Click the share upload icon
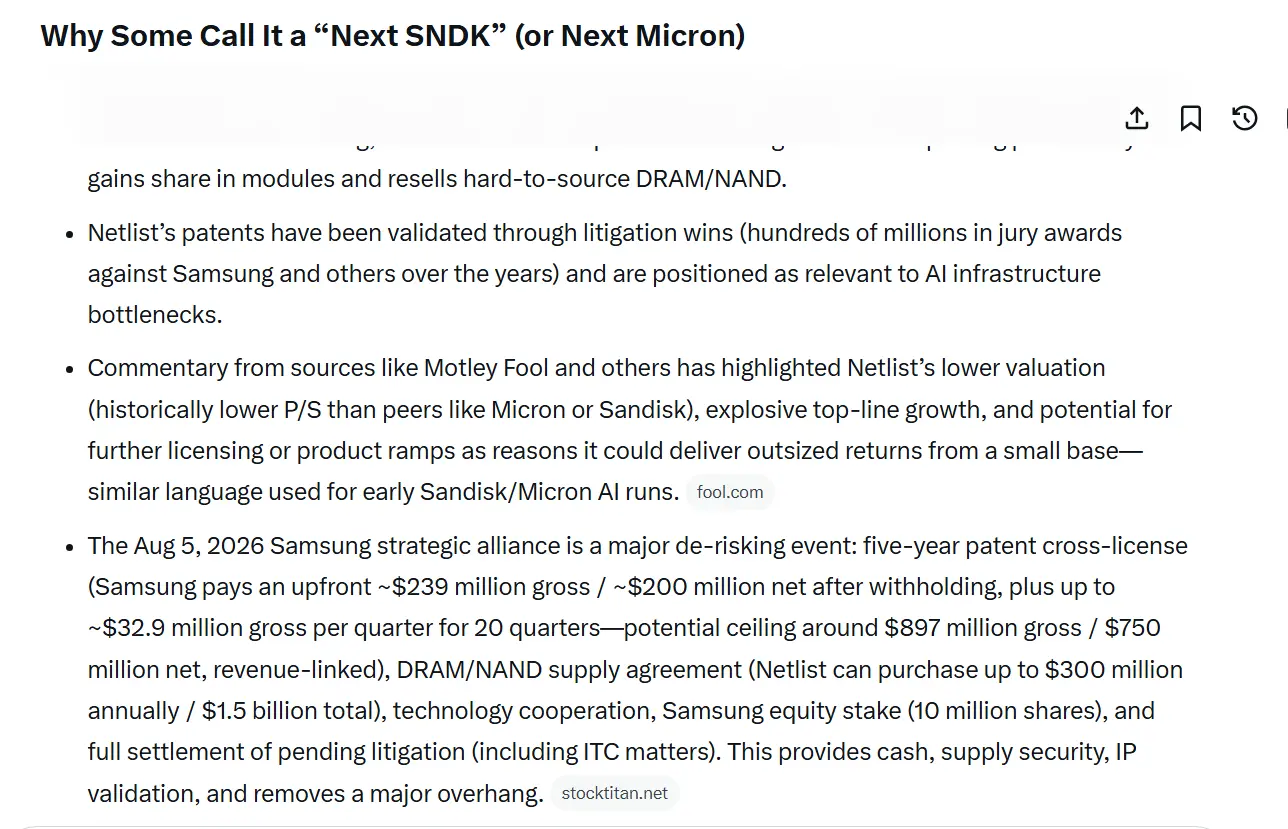This screenshot has height=829, width=1288. point(1137,118)
